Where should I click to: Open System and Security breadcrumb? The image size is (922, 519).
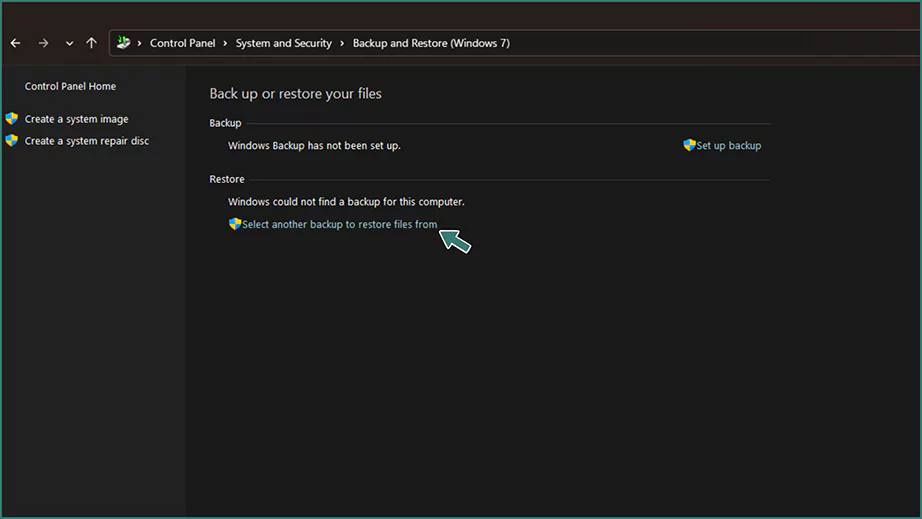click(x=283, y=43)
